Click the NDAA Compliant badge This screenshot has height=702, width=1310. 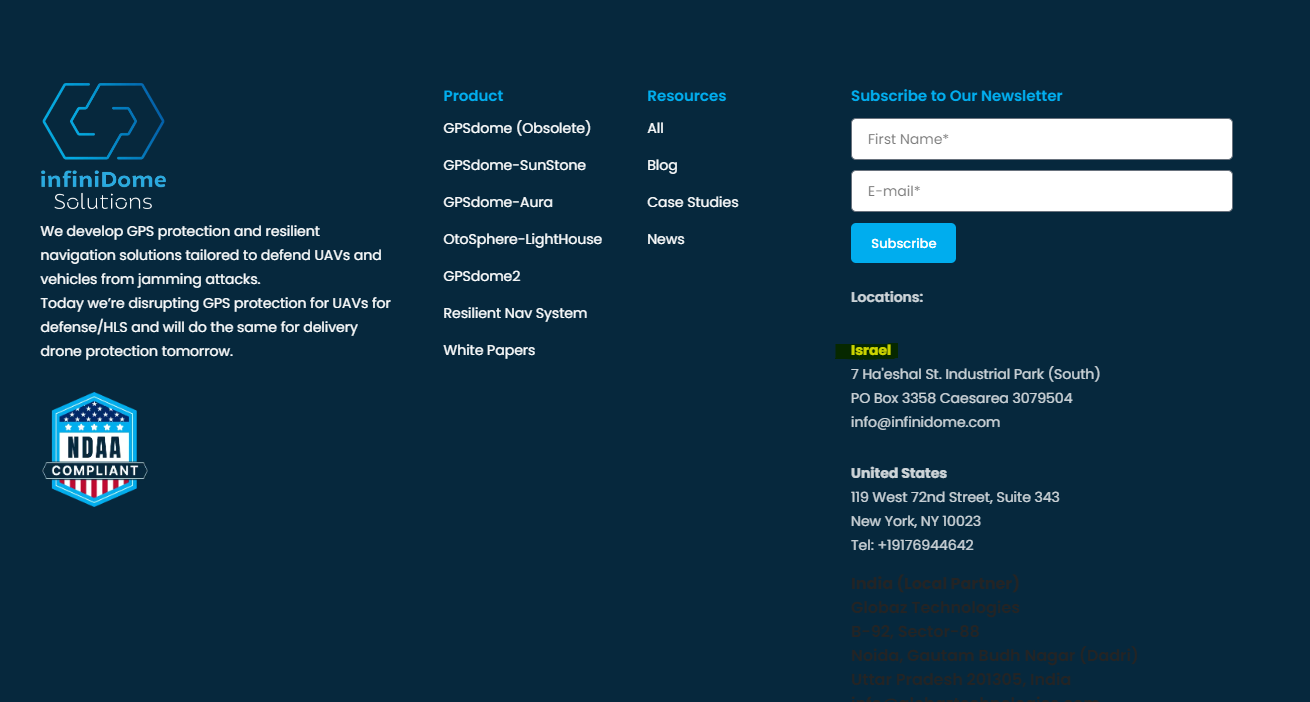pyautogui.click(x=95, y=449)
